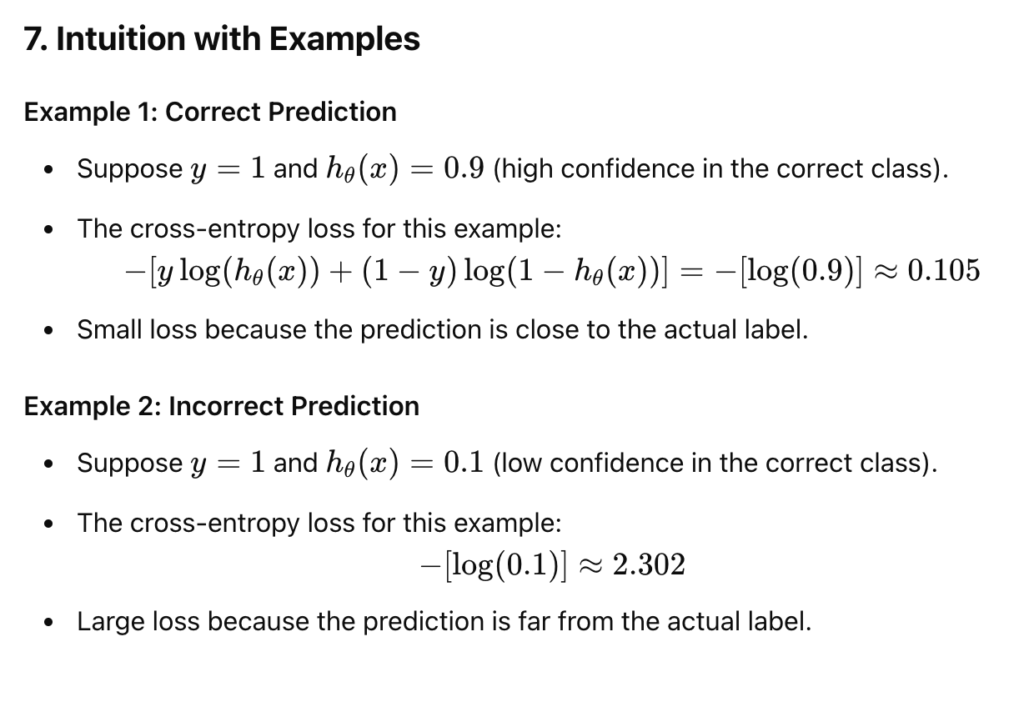Click the bullet before 'Small loss'
The width and height of the screenshot is (1024, 717).
48,330
